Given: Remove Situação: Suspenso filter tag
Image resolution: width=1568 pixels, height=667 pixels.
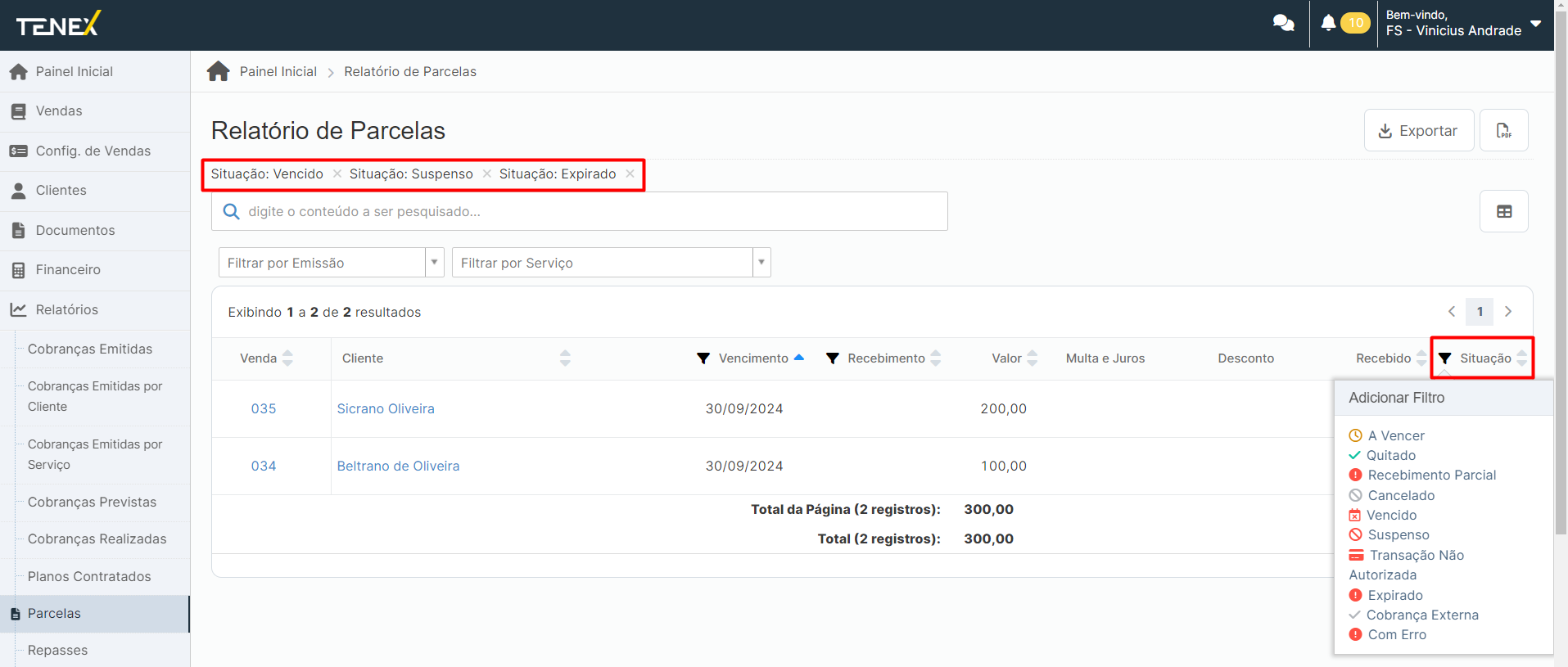Looking at the screenshot, I should (487, 174).
